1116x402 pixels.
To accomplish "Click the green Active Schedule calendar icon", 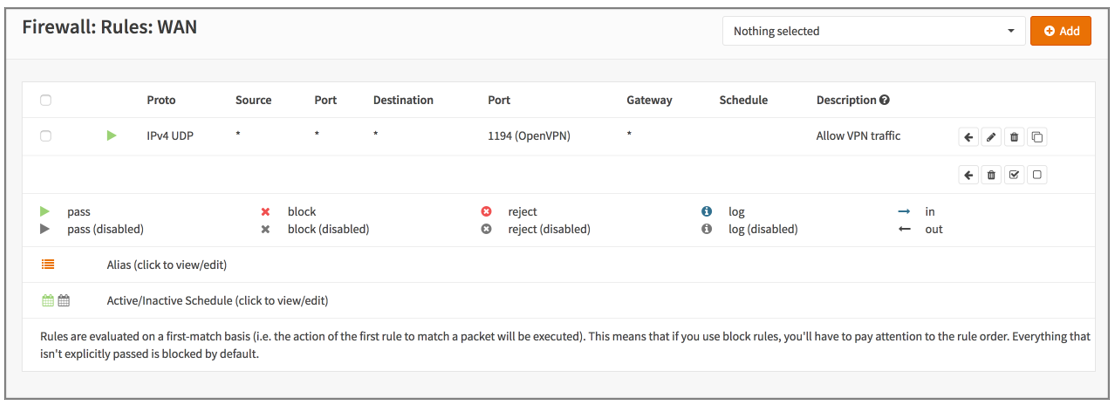I will (x=47, y=300).
